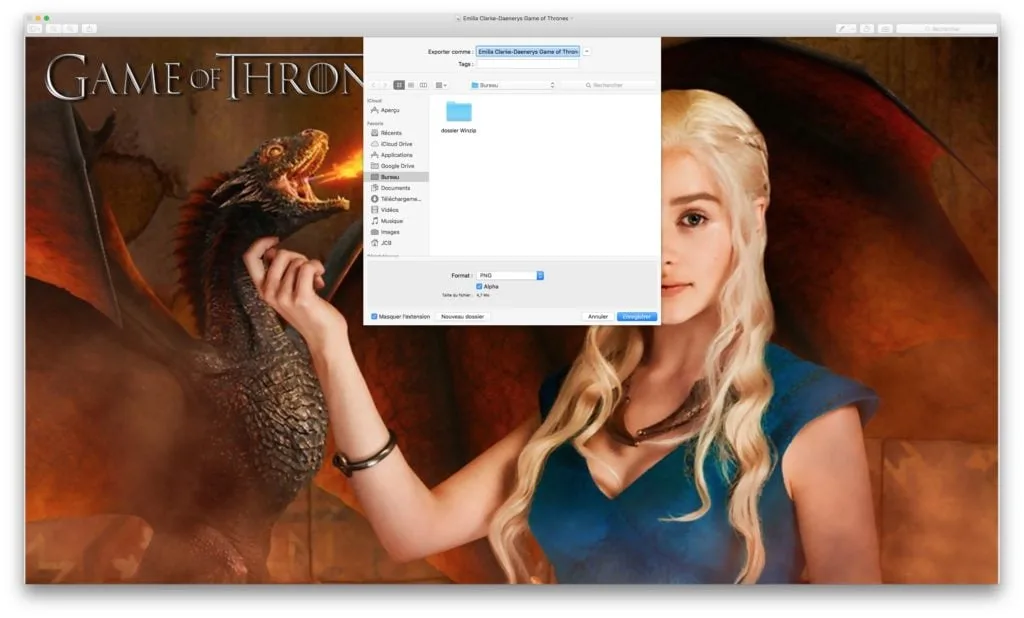Click the markup toolbox icon in toolbar
The width and height of the screenshot is (1024, 618).
[x=886, y=29]
